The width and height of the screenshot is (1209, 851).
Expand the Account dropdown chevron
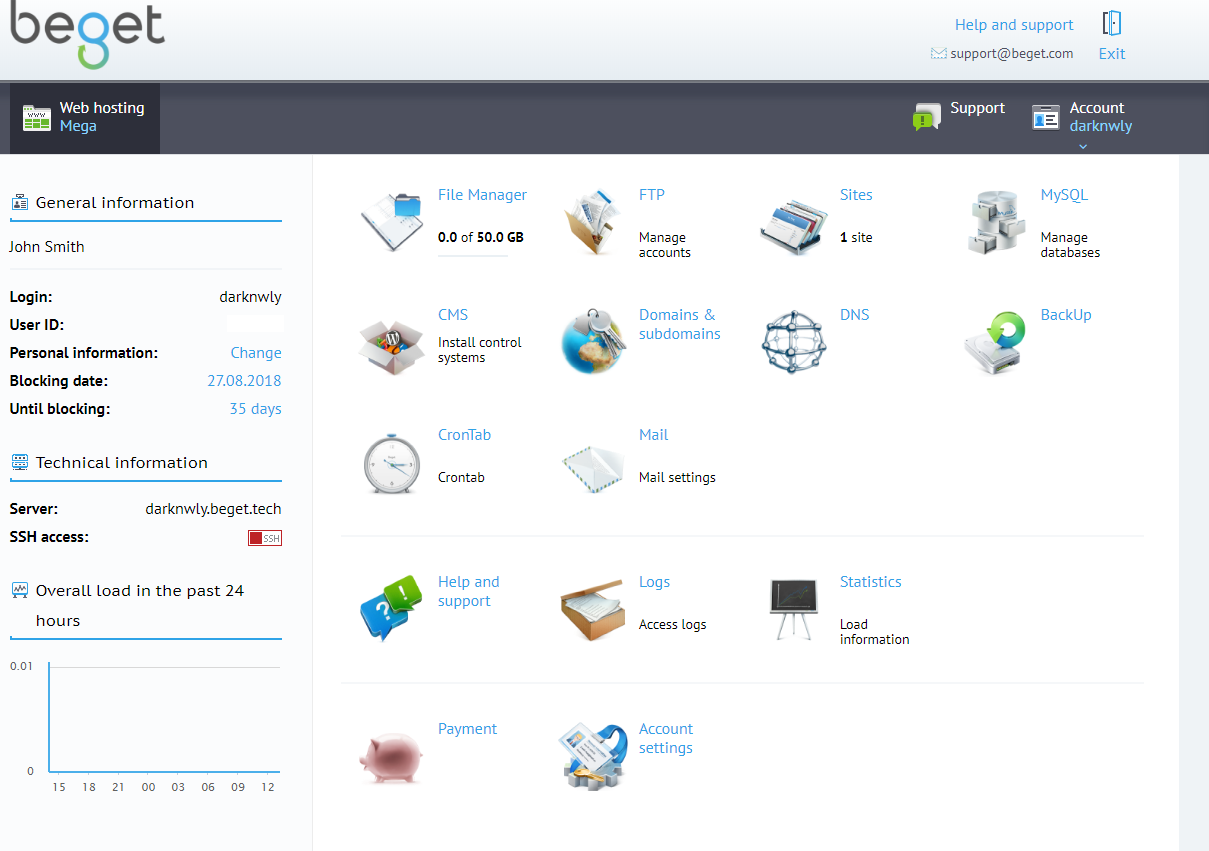click(1083, 146)
